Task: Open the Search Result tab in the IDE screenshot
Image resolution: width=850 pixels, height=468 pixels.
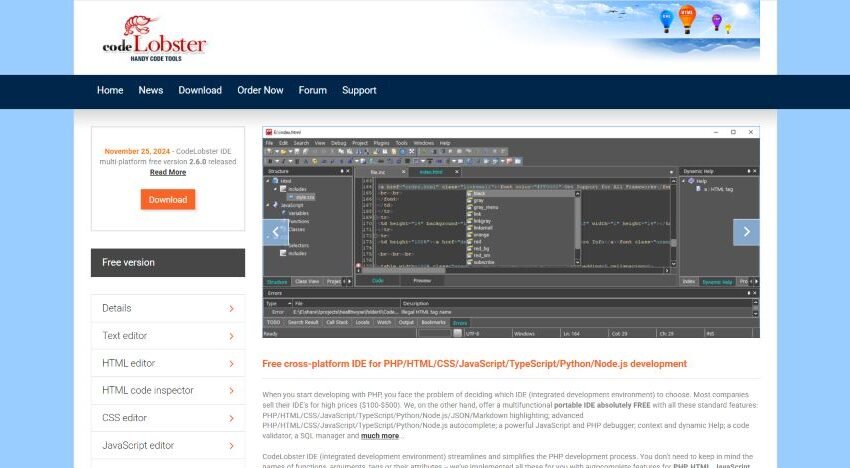Action: click(x=303, y=322)
